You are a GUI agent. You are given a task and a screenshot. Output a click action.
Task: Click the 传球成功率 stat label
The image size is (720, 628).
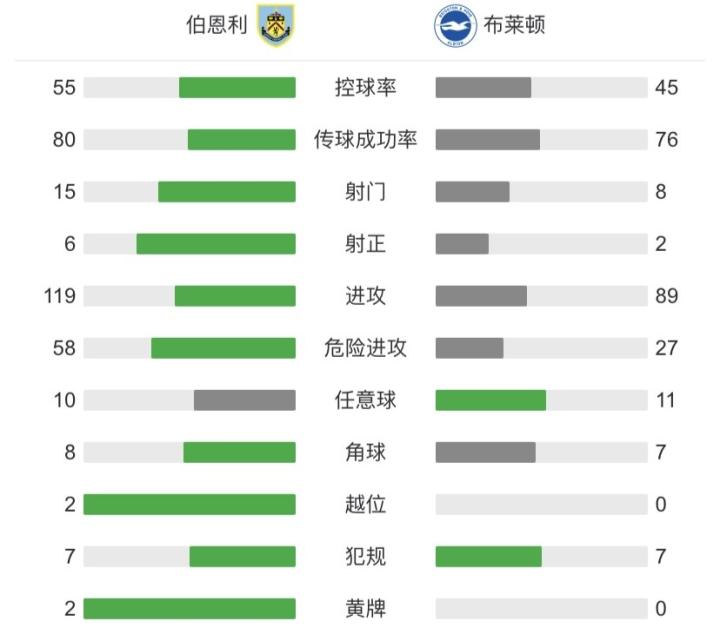click(x=365, y=140)
